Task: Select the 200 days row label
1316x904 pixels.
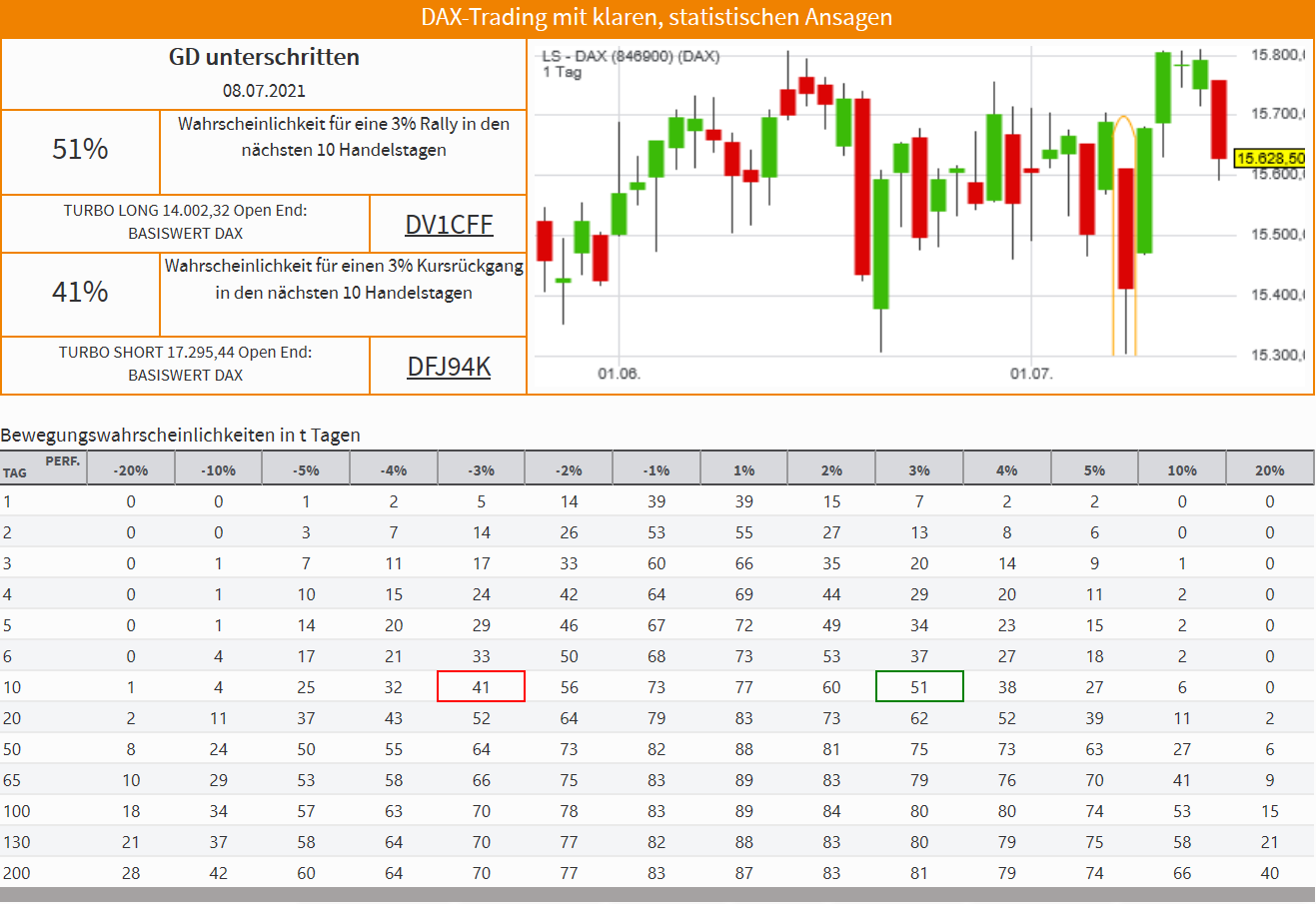Action: [x=17, y=873]
